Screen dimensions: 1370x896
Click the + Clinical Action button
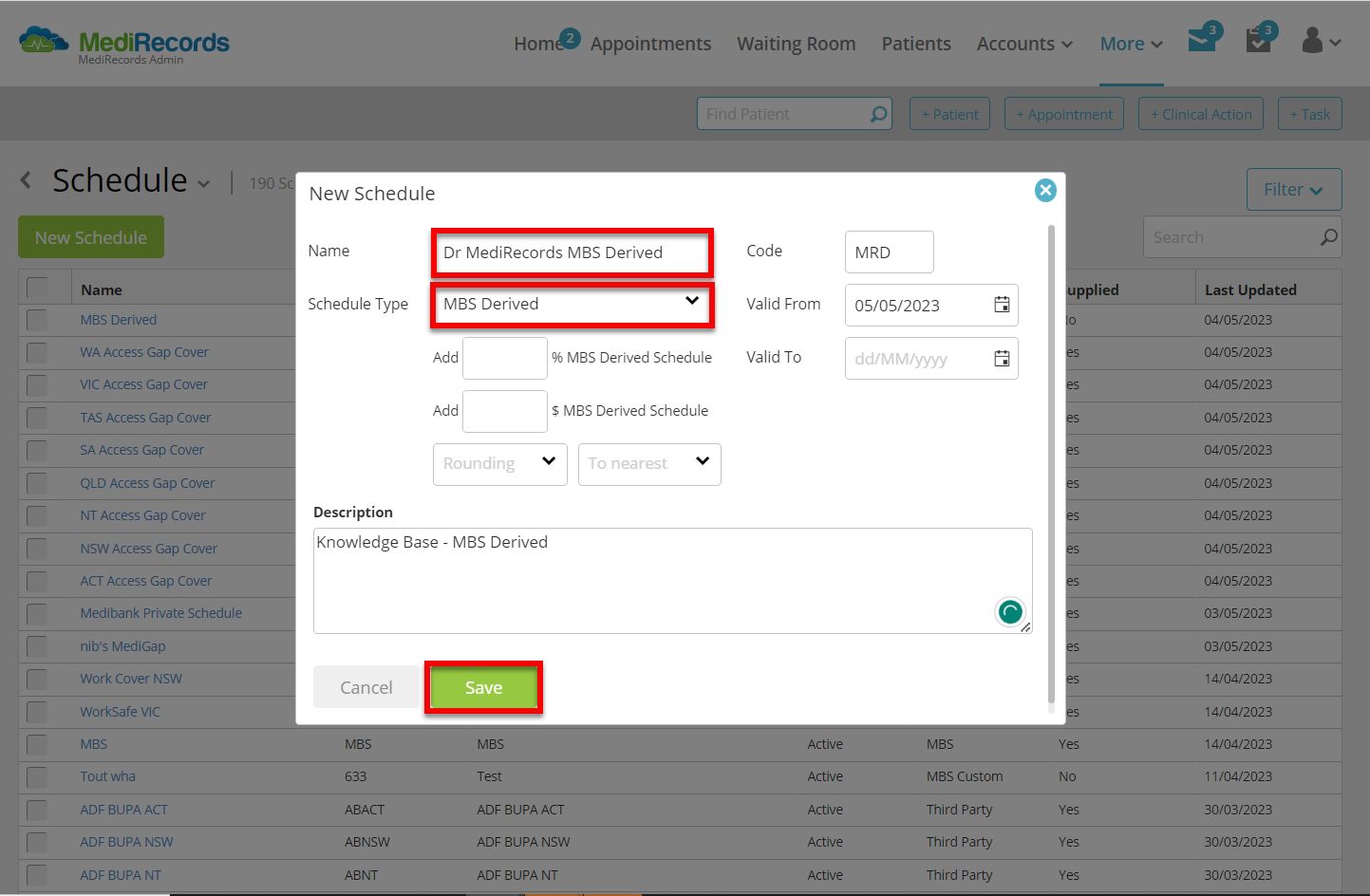1201,114
